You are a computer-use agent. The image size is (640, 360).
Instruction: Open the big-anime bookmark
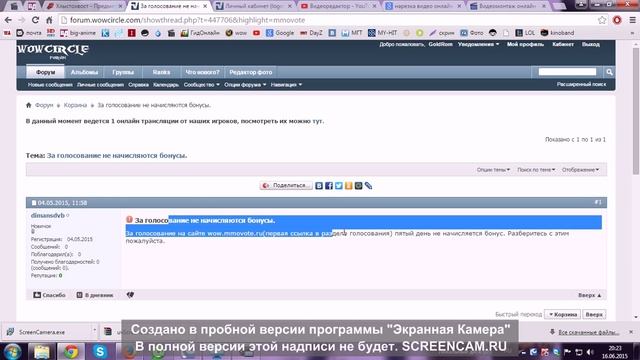(78, 33)
